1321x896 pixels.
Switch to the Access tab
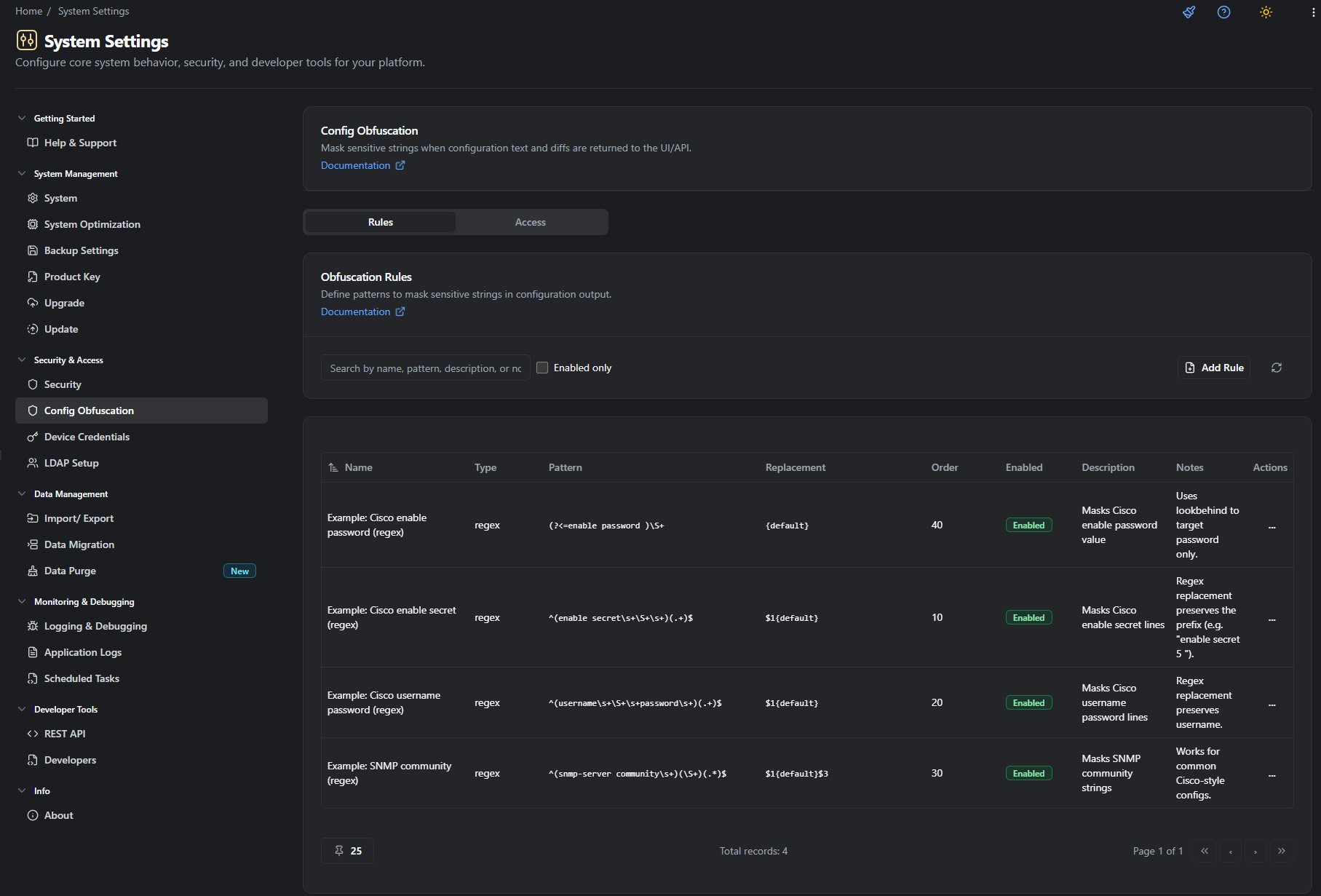tap(531, 222)
